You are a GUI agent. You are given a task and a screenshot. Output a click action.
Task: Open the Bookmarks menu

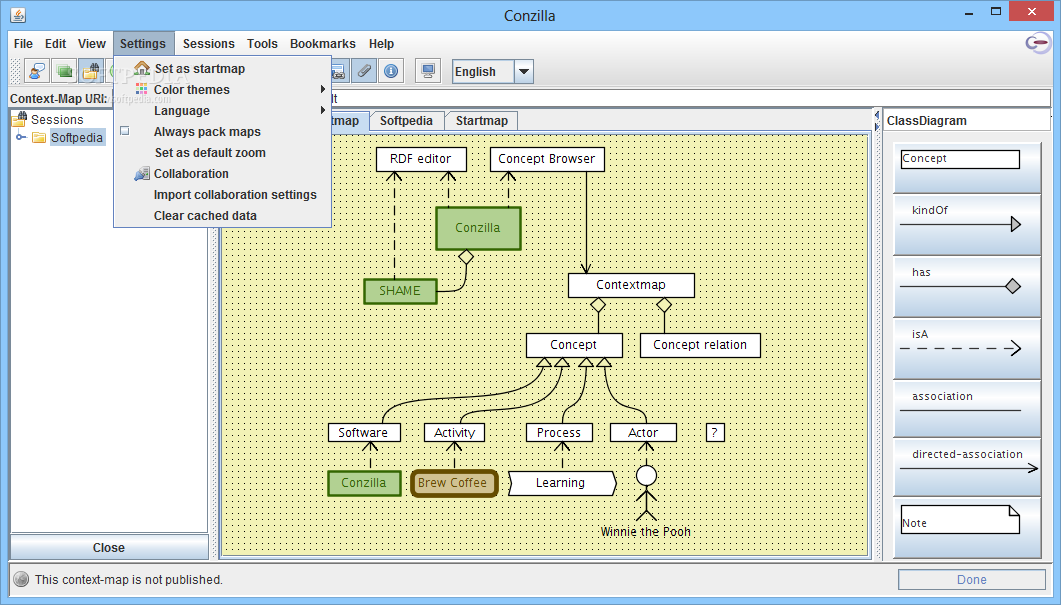323,43
